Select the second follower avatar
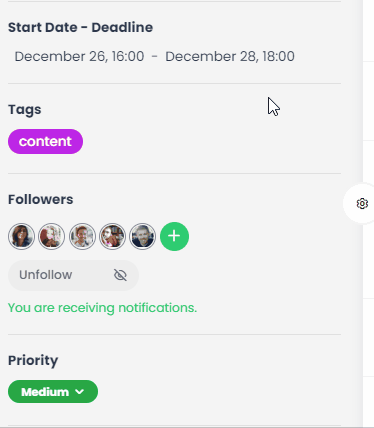The image size is (374, 428). [51, 236]
